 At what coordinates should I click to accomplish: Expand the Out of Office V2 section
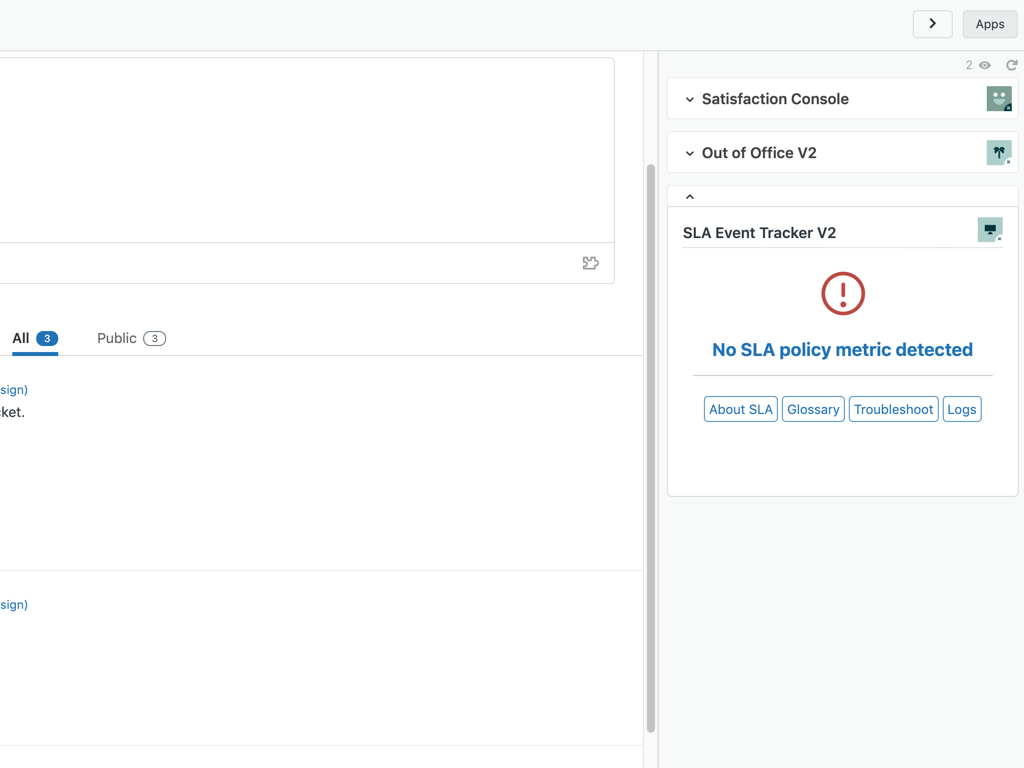pos(689,152)
